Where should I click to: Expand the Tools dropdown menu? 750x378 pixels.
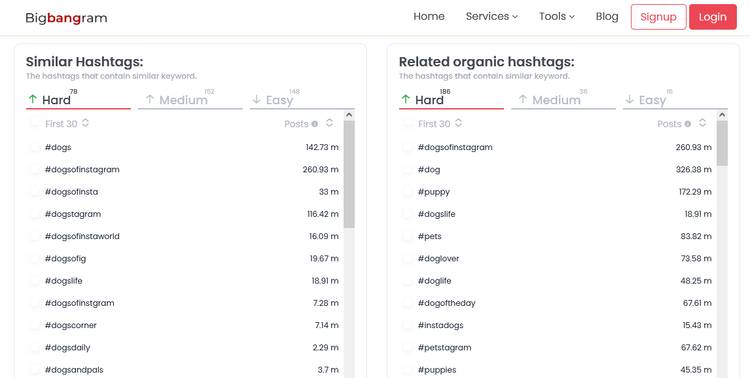(557, 16)
